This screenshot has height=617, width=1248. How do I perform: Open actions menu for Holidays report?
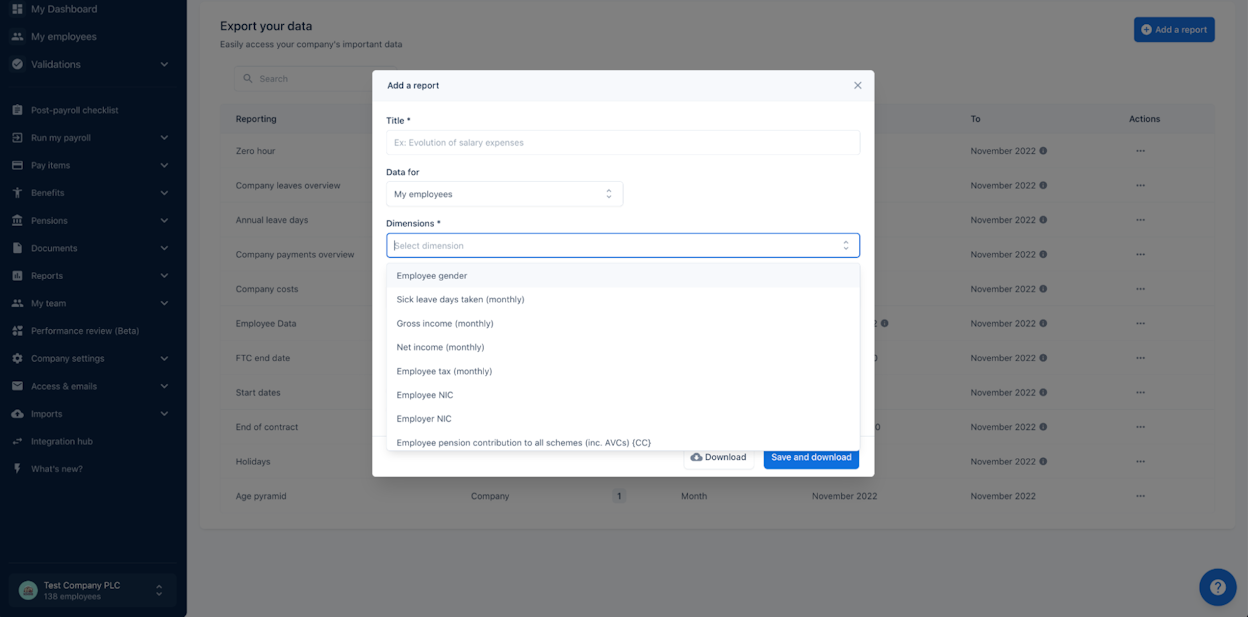pyautogui.click(x=1140, y=462)
